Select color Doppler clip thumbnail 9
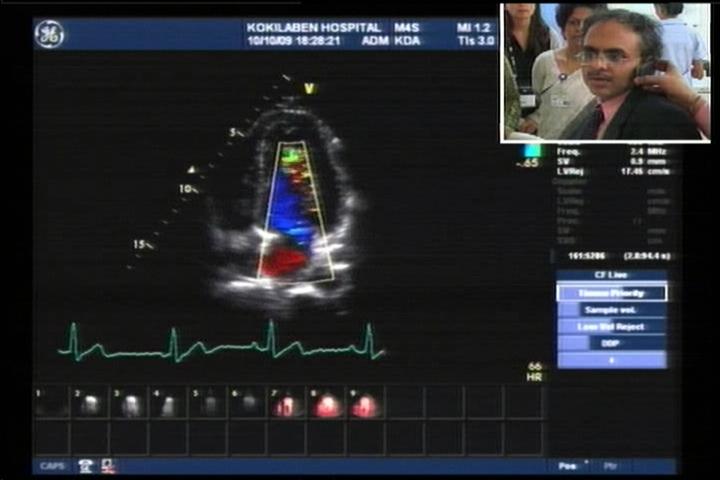Image resolution: width=720 pixels, height=480 pixels. (x=364, y=402)
